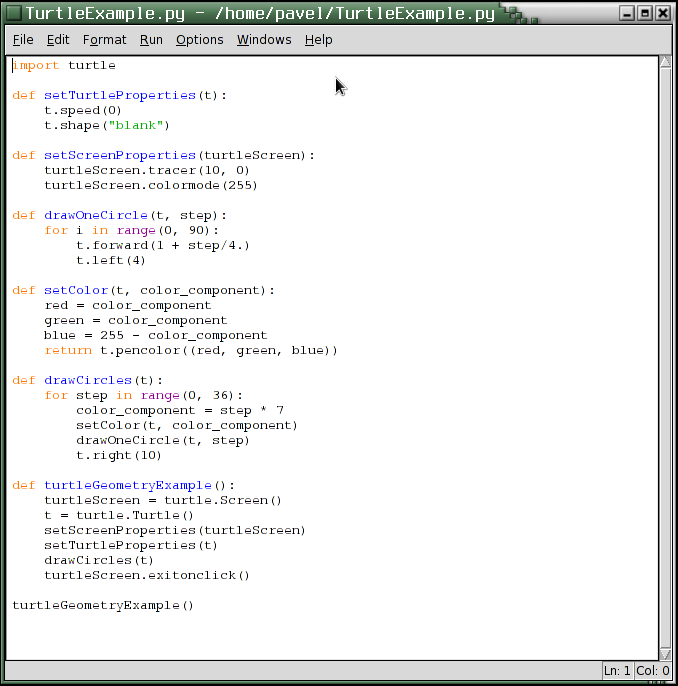Click the 'turtleScreen = turtle.Screen()' line
Image resolution: width=678 pixels, height=686 pixels.
point(163,500)
